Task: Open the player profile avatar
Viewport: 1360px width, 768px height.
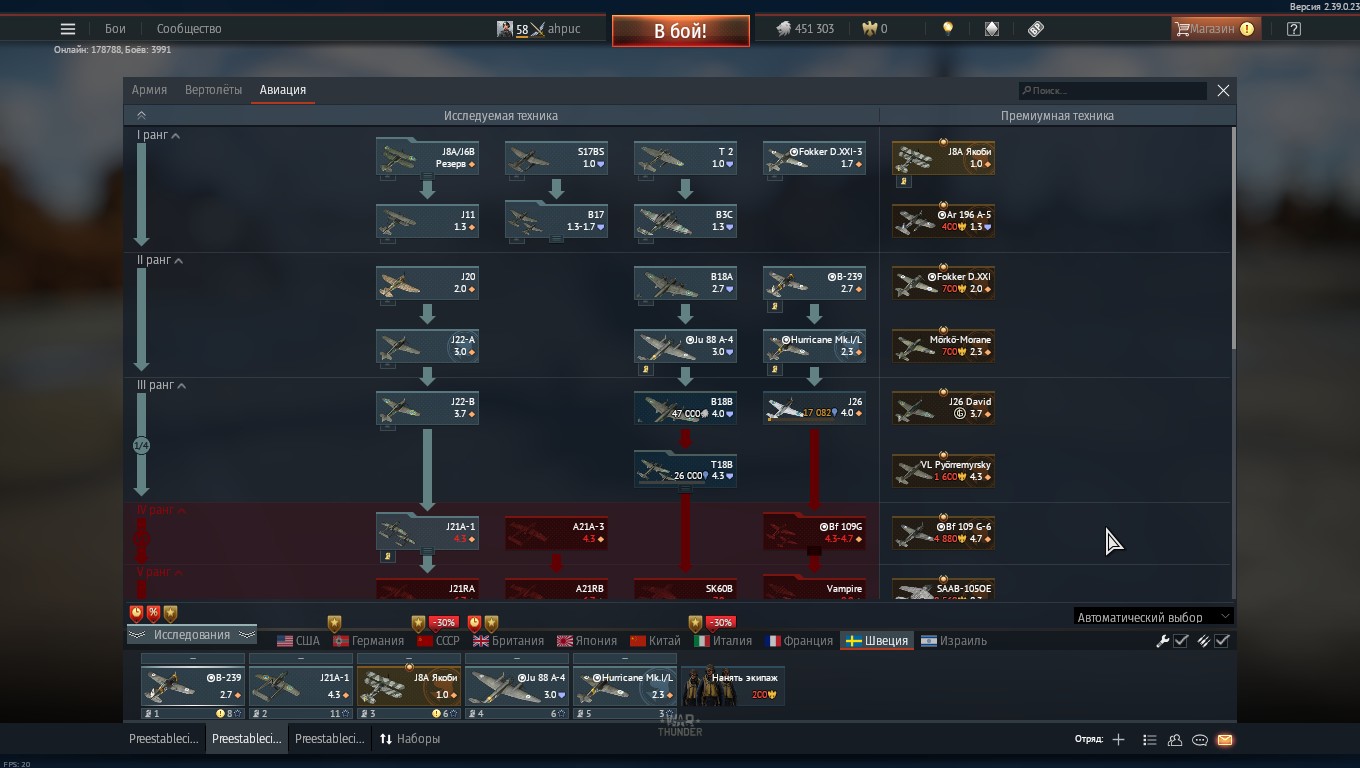Action: point(505,29)
